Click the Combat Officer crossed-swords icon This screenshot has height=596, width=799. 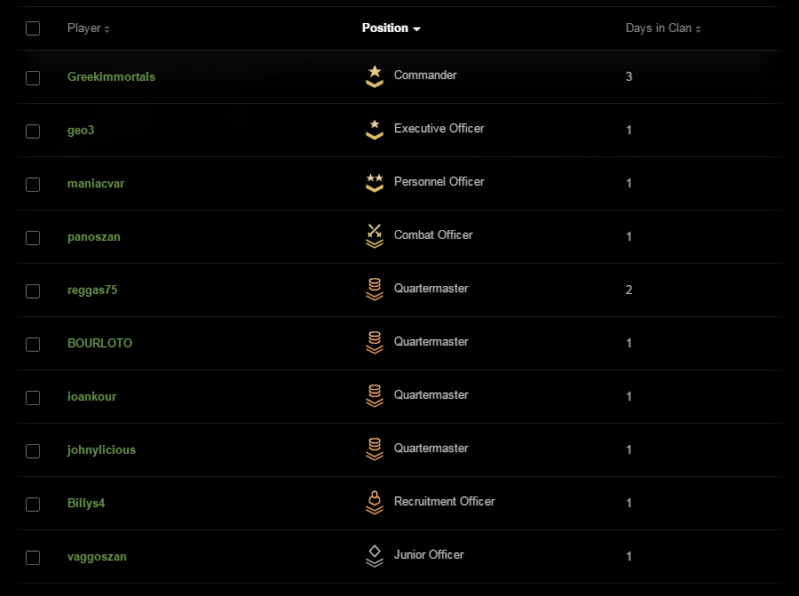[375, 236]
